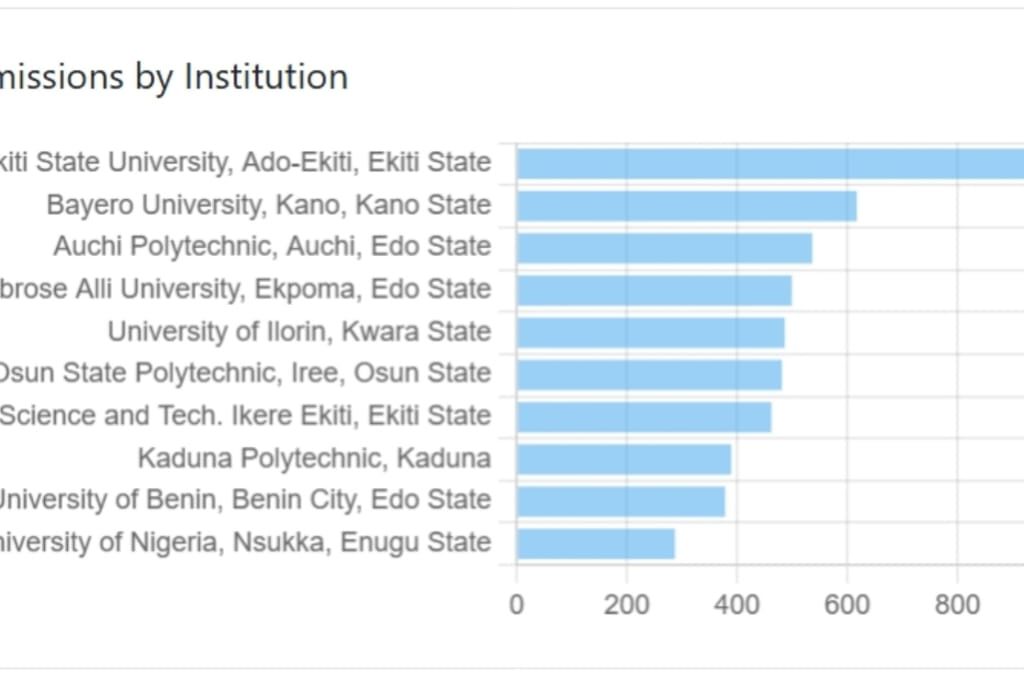This screenshot has height=680, width=1024.
Task: Click the 'Kaduna Polytechnic, Kaduna' axis label
Action: pos(314,459)
